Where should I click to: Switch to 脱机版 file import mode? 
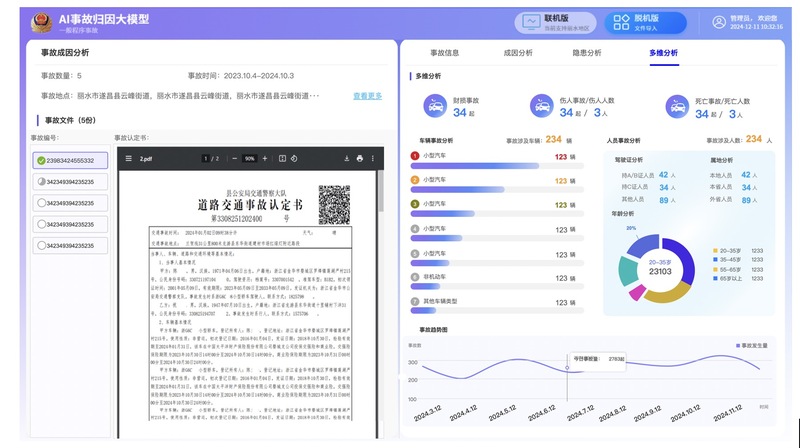click(x=645, y=23)
